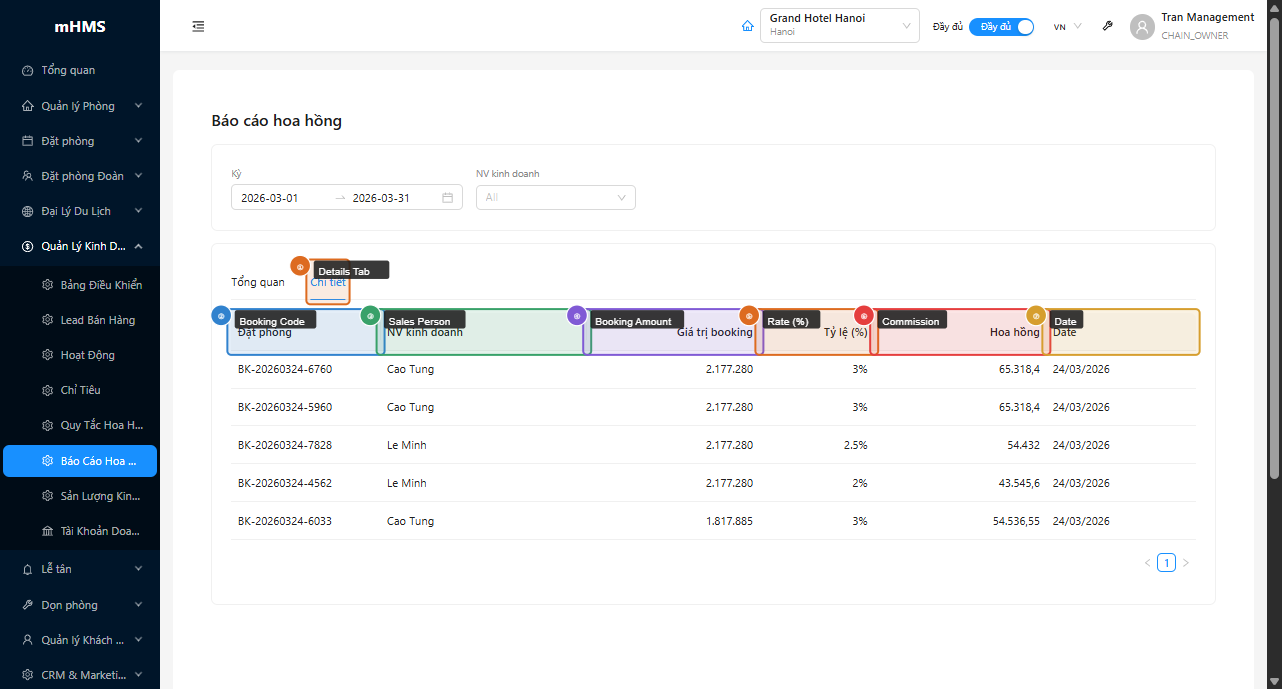
Task: Click the user avatar icon
Action: (x=1142, y=27)
